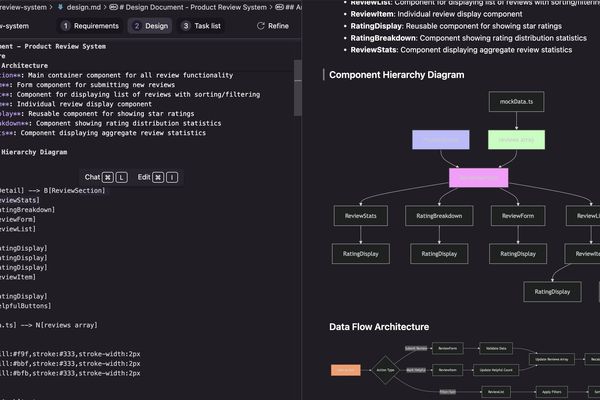Screen dimensions: 600x400
Task: Click the design.md file icon in breadcrumb
Action: point(61,6)
